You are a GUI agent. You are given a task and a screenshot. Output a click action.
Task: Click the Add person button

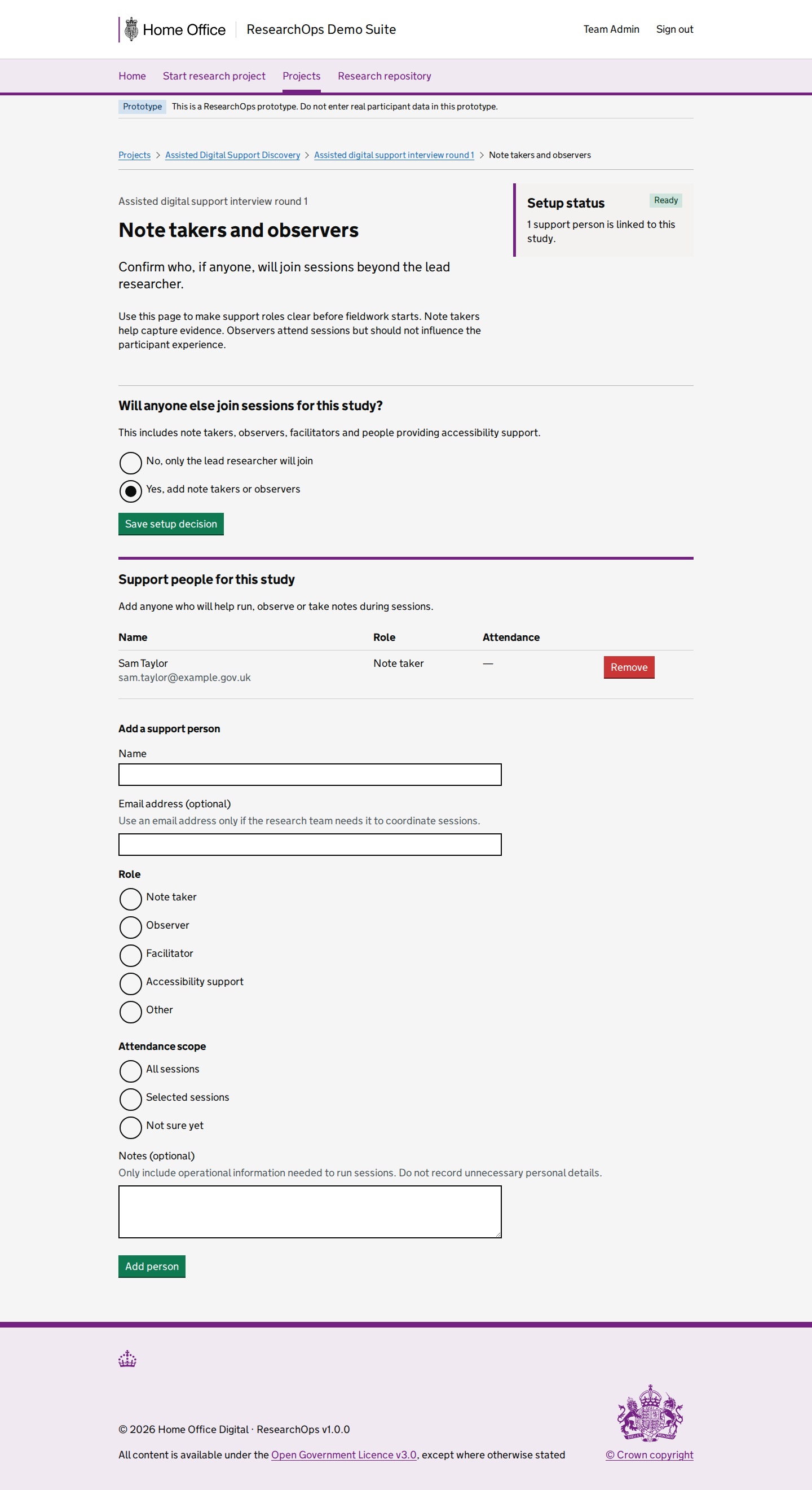click(152, 1266)
